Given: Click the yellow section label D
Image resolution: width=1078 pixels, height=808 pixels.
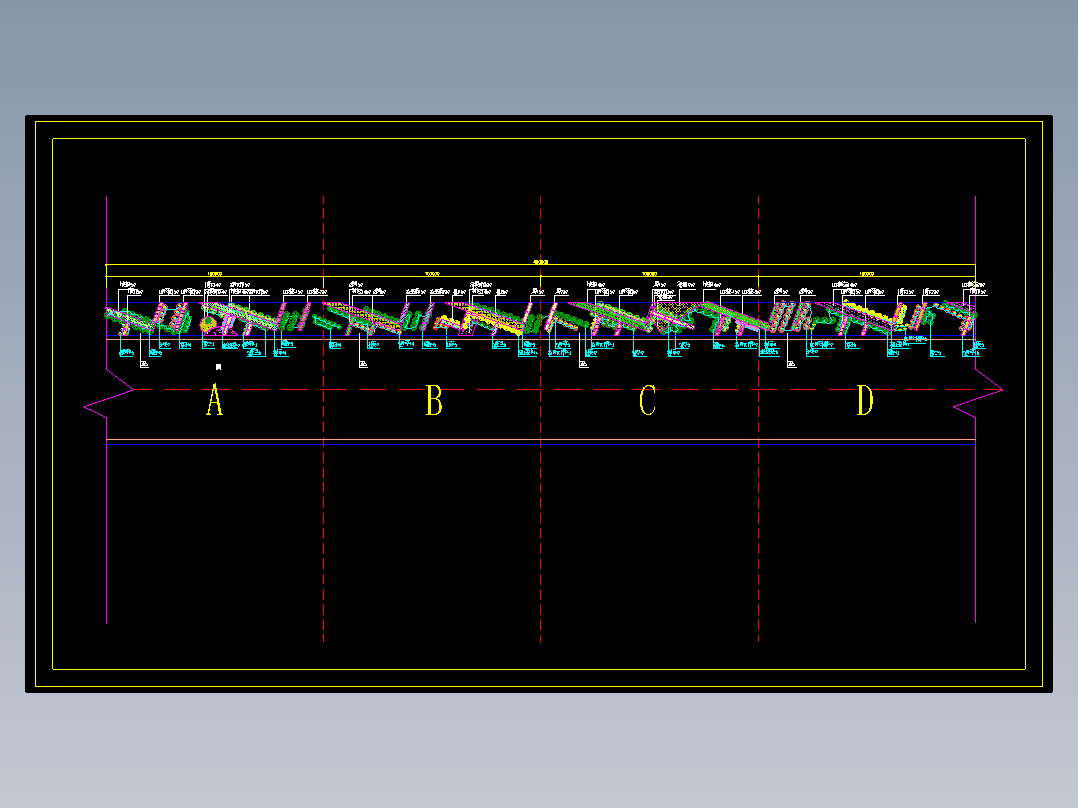Looking at the screenshot, I should [x=865, y=400].
